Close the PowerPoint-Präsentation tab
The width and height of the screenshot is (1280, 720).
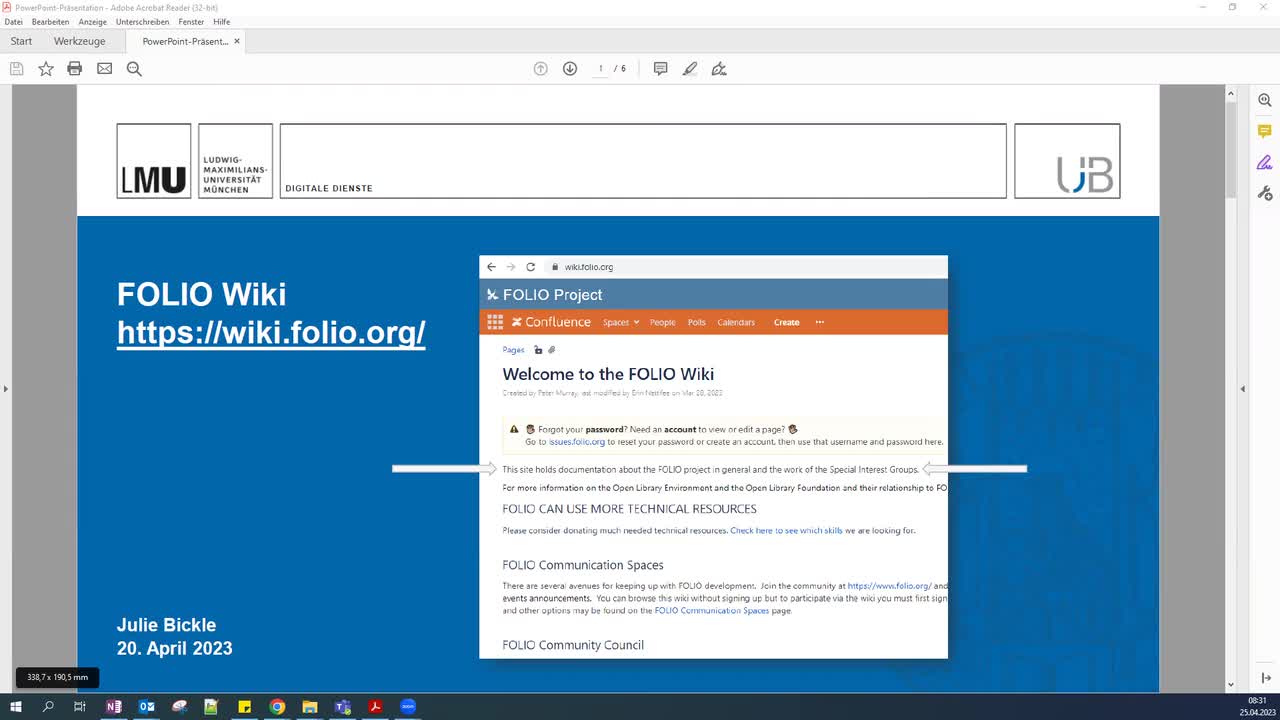pos(237,41)
